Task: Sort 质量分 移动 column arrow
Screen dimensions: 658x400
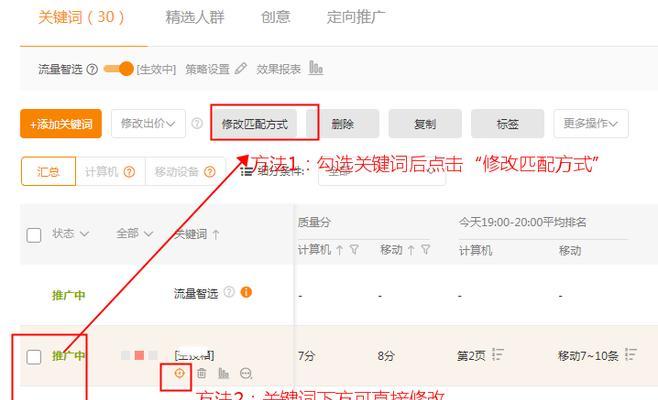Action: 411,250
